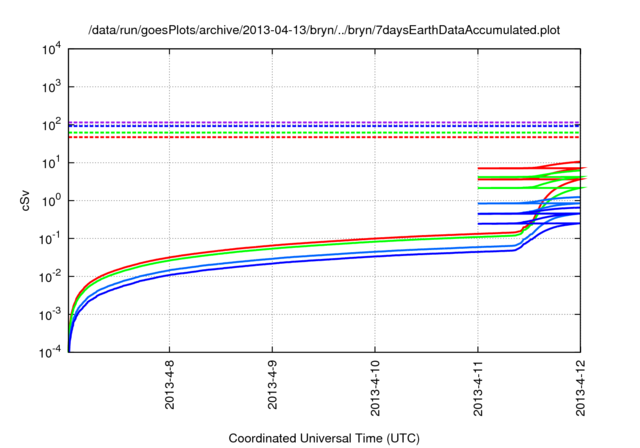The height and width of the screenshot is (448, 640).
Task: Click the topmost purple dashed horizontal line
Action: click(x=300, y=122)
